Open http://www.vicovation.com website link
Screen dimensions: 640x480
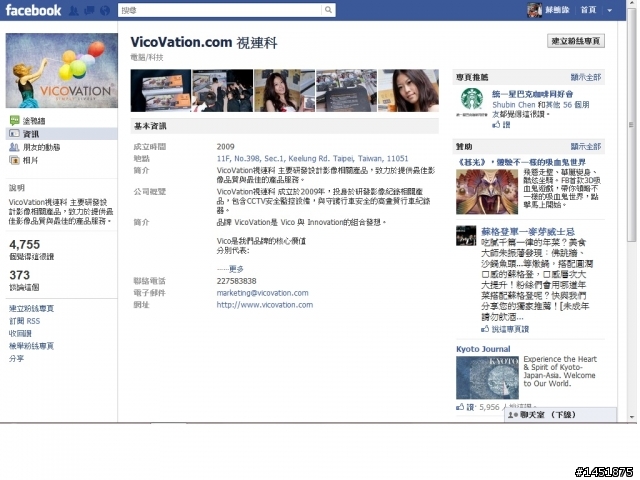click(264, 304)
